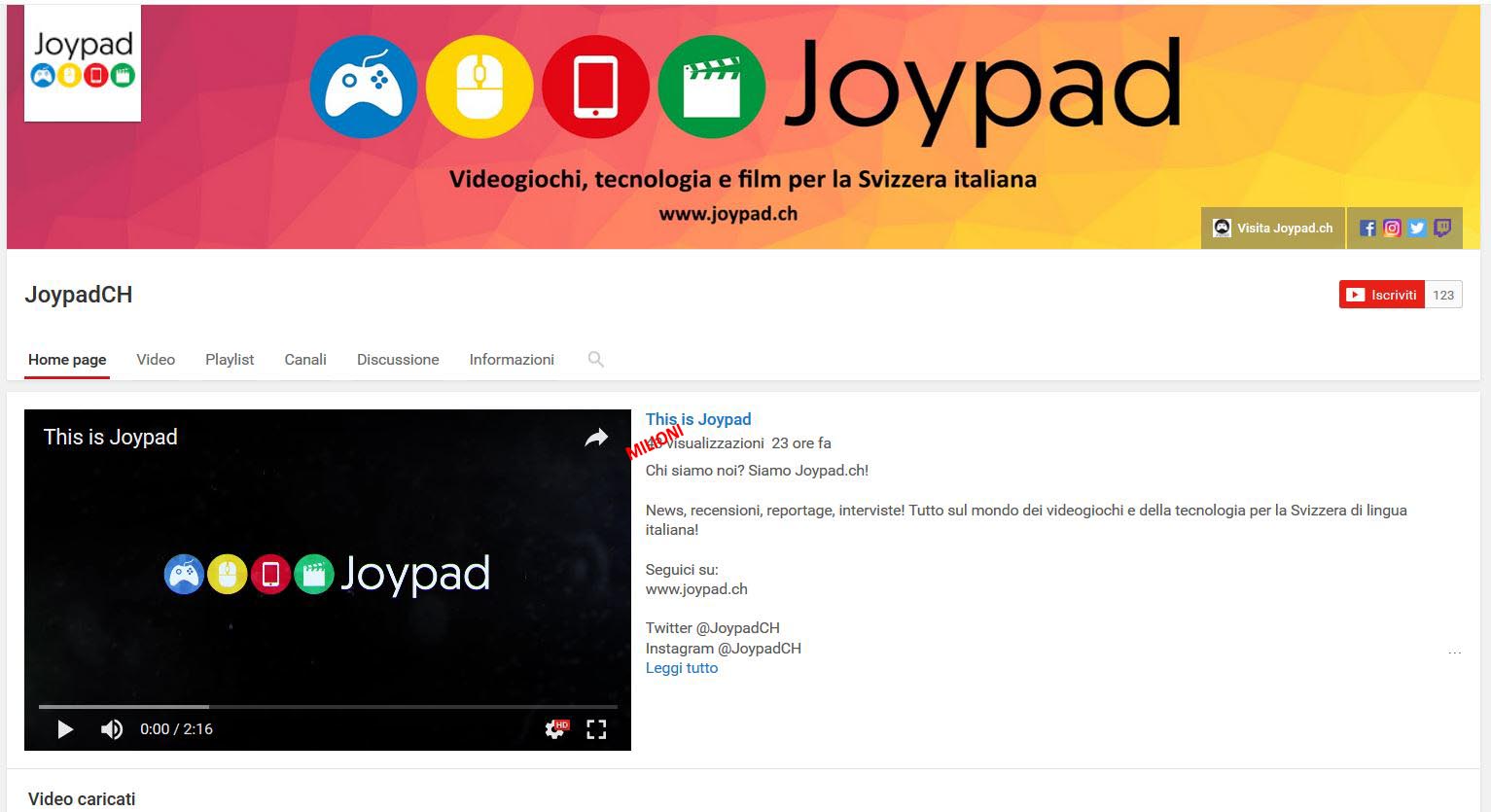Click the Twitter @JoypadCH description line
The width and height of the screenshot is (1491, 812).
pos(713,628)
